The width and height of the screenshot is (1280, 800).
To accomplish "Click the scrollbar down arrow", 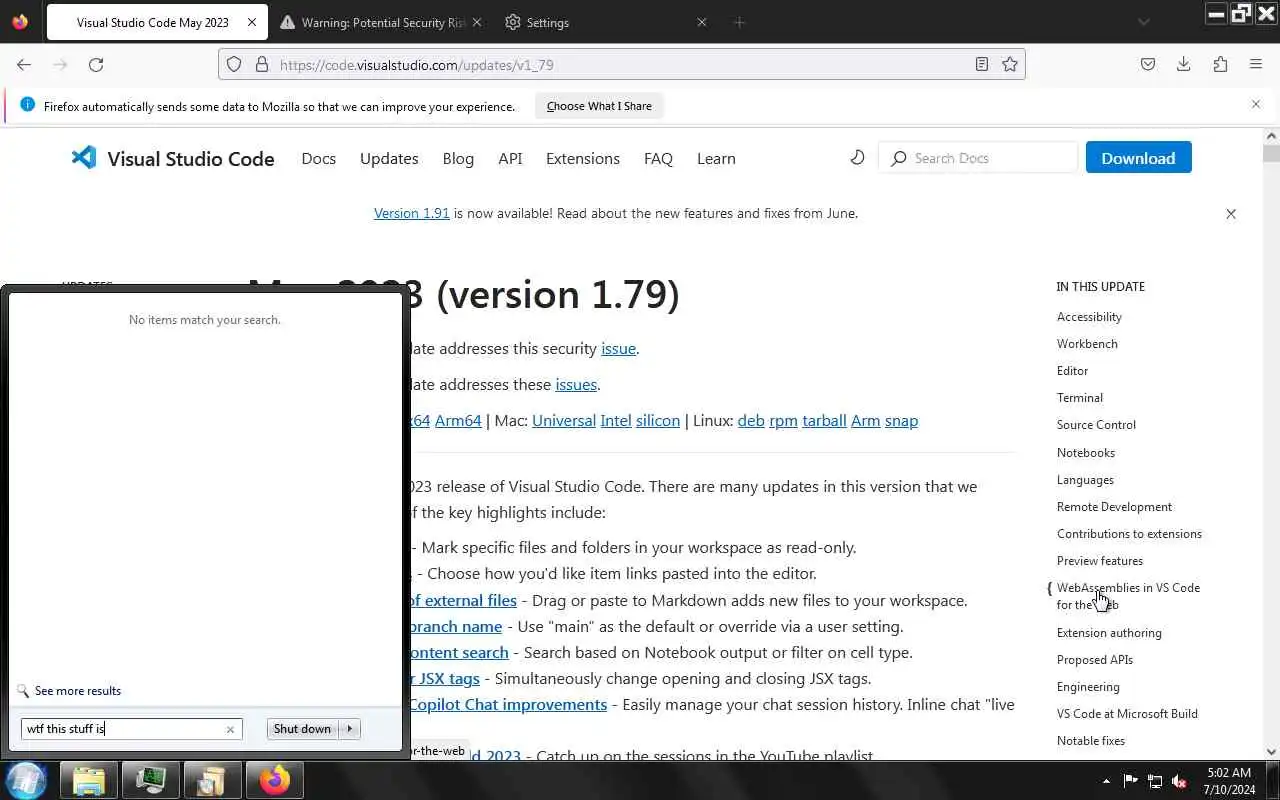I will pos(1271,751).
